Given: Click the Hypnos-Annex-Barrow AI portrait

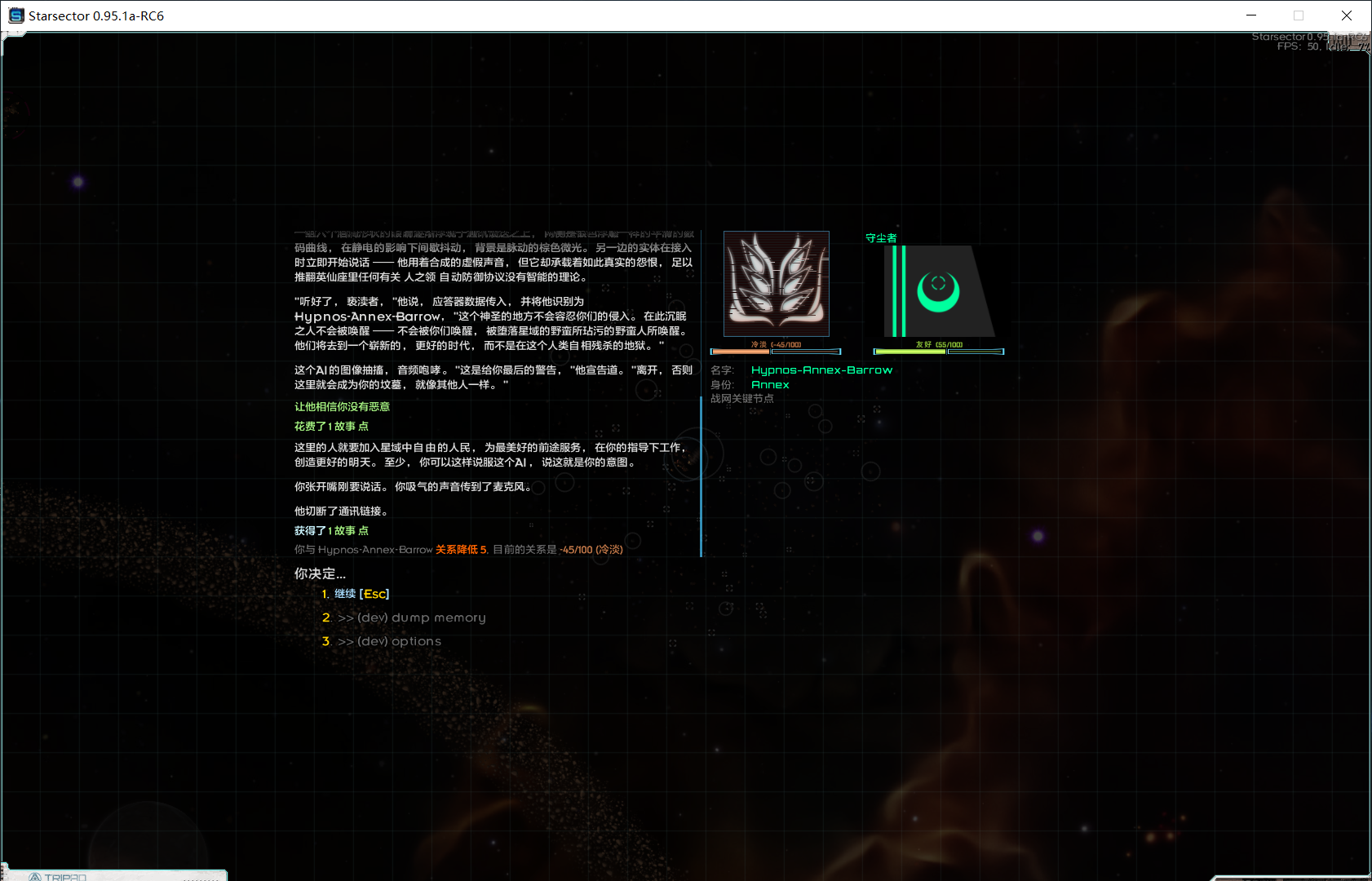Looking at the screenshot, I should 776,283.
